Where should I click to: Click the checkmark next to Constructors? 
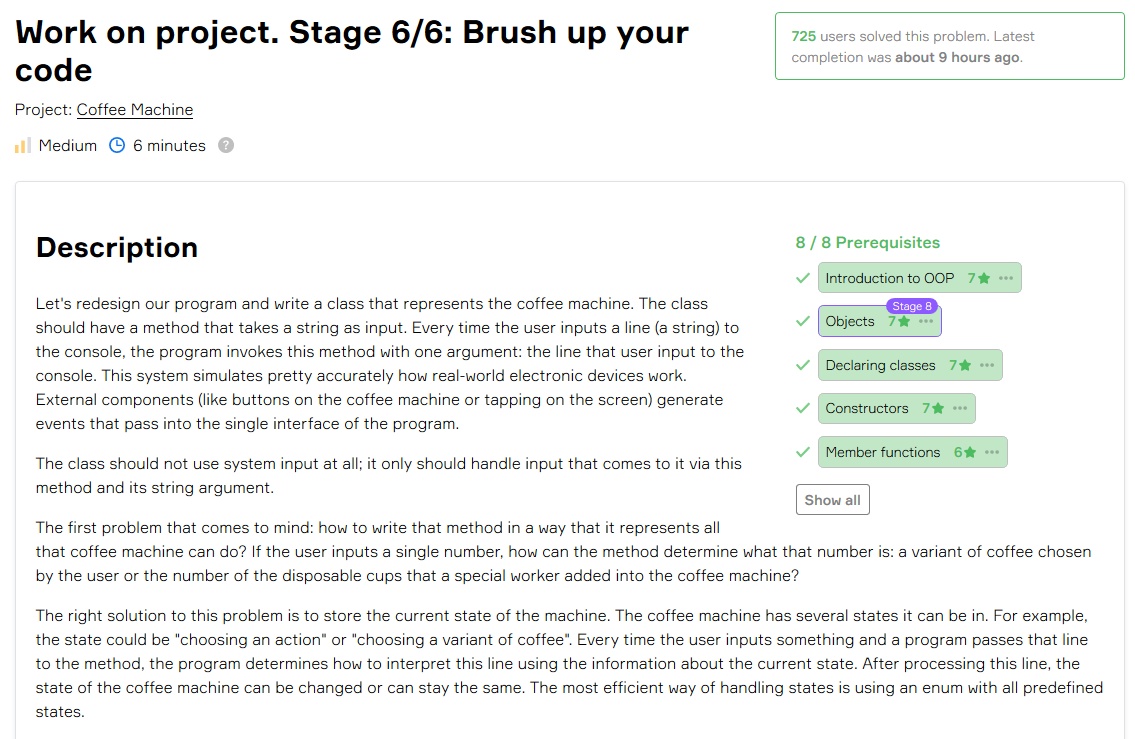pyautogui.click(x=802, y=409)
